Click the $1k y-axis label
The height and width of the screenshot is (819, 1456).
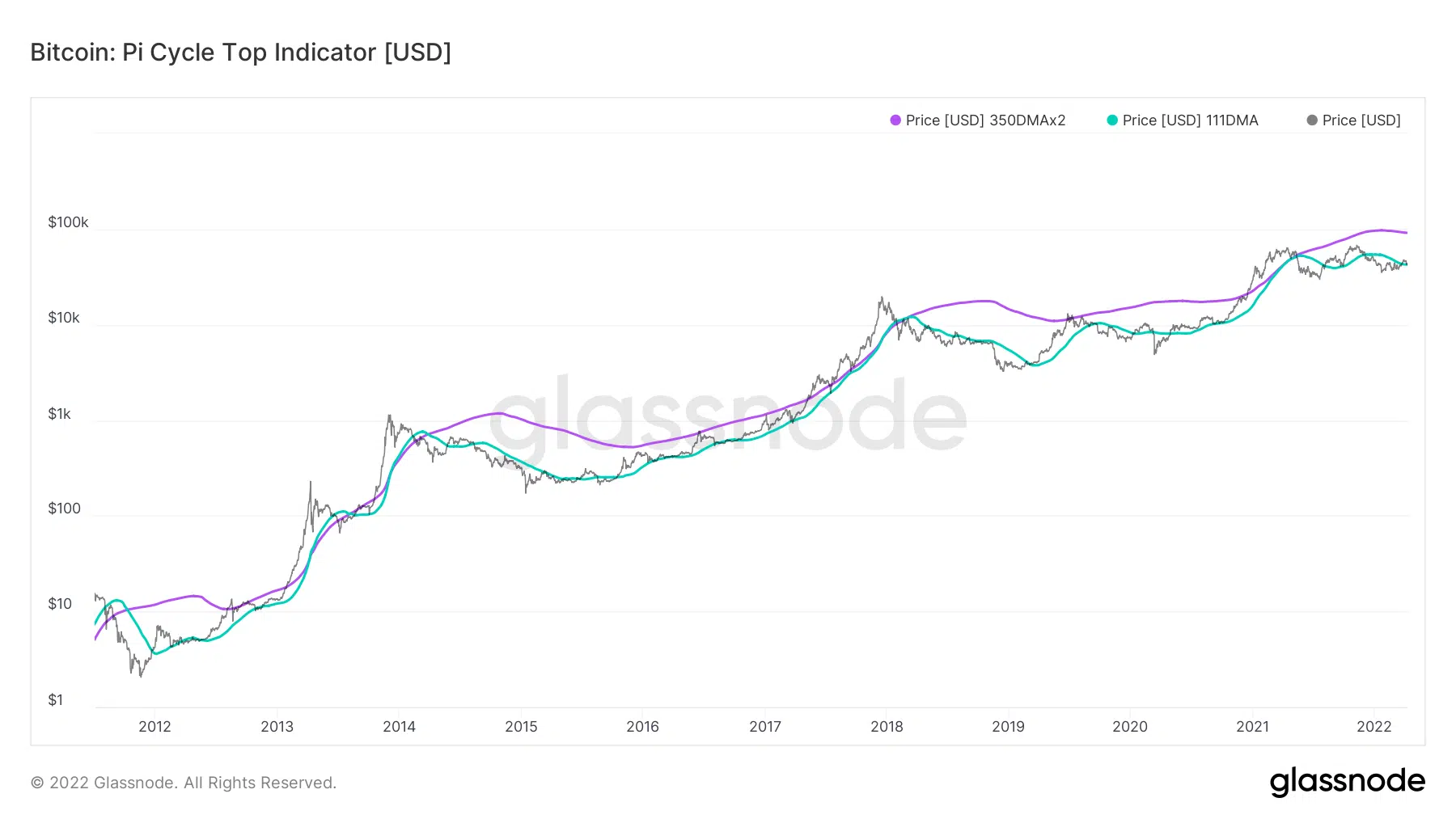(60, 414)
